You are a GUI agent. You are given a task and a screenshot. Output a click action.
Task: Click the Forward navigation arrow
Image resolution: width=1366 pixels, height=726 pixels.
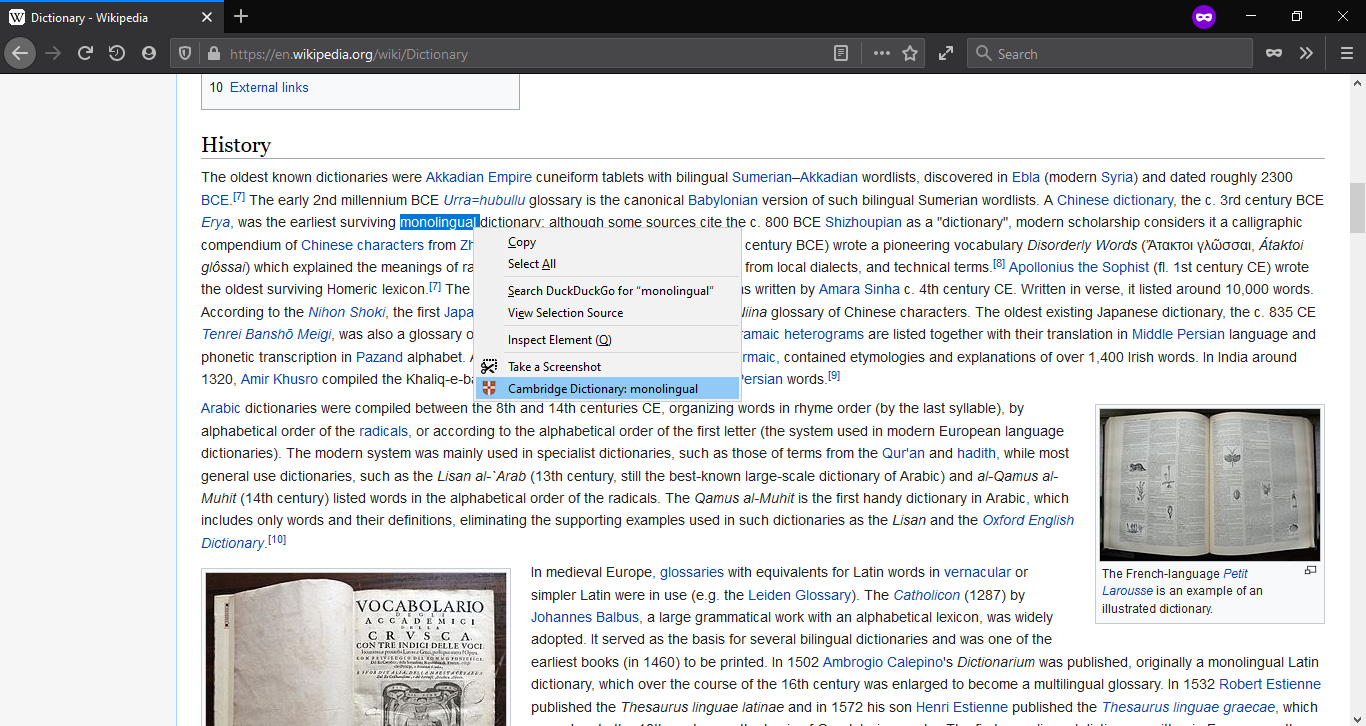pos(53,54)
